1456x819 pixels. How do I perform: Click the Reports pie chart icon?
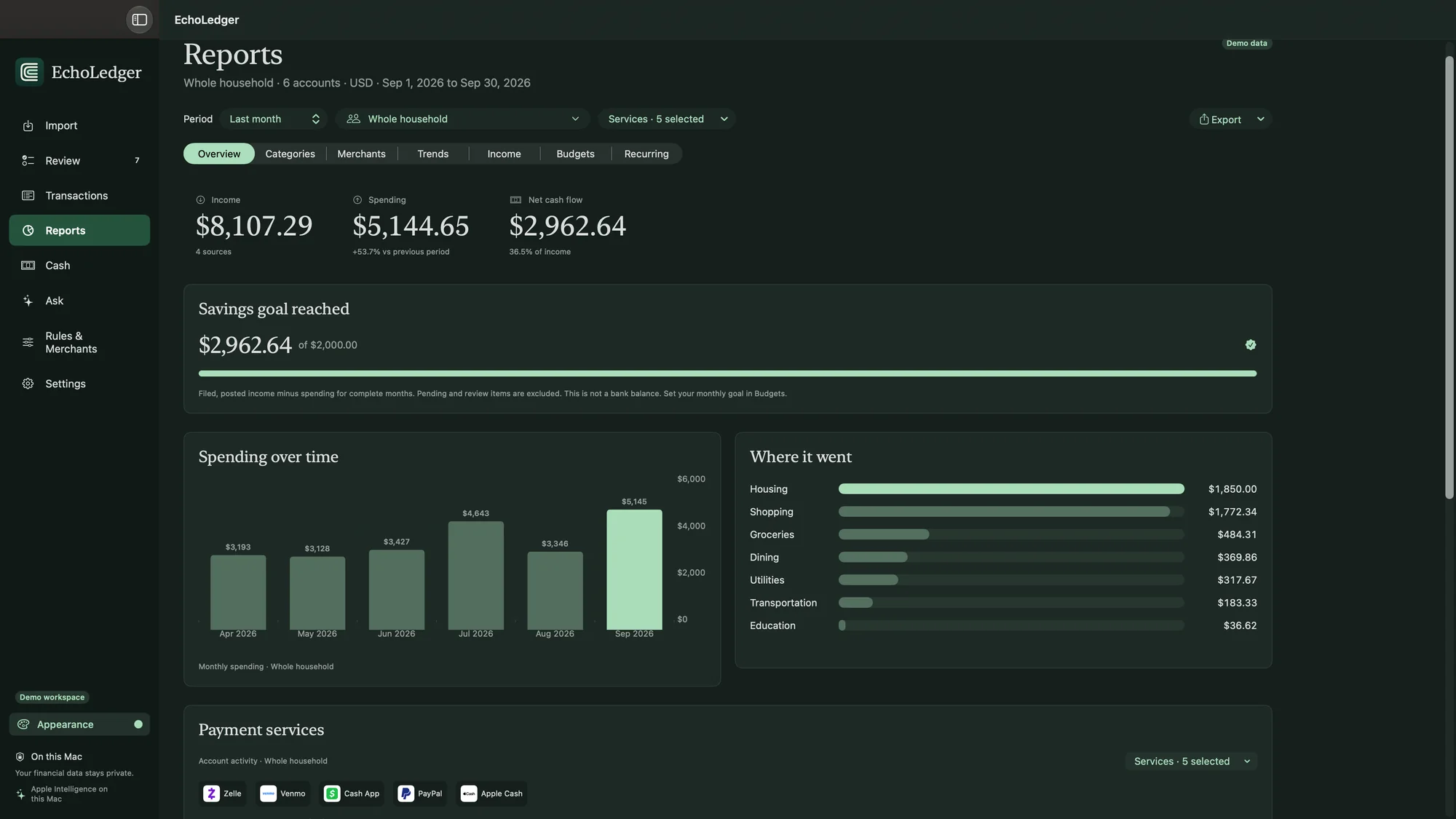click(28, 231)
